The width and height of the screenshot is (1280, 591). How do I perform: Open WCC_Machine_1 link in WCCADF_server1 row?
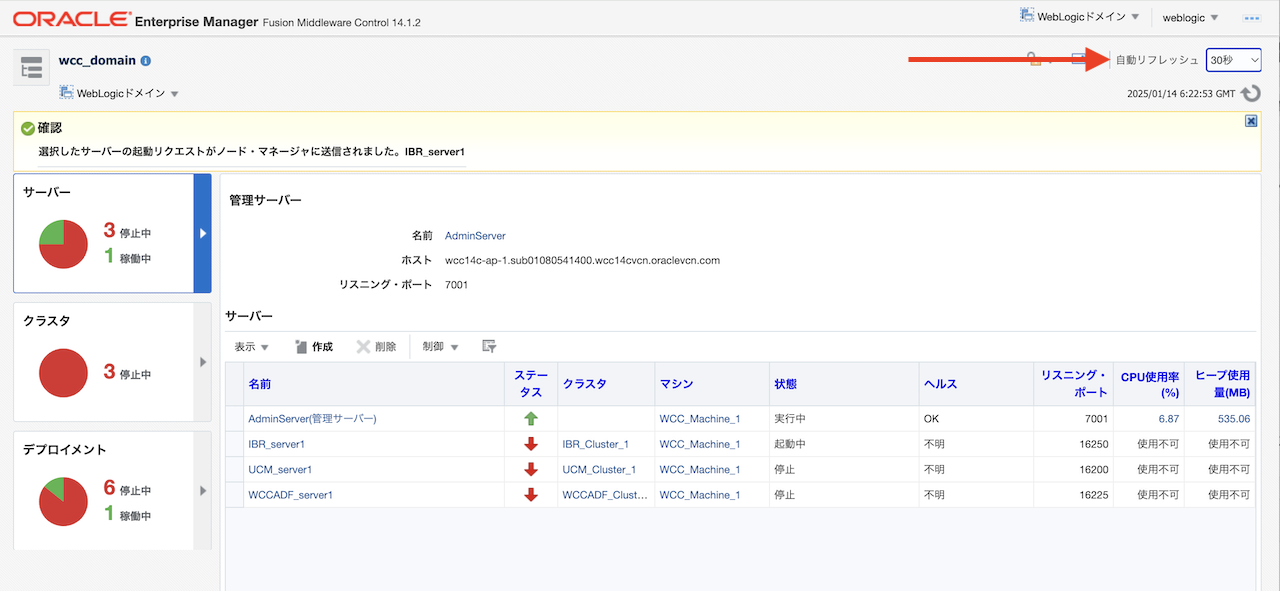(700, 495)
